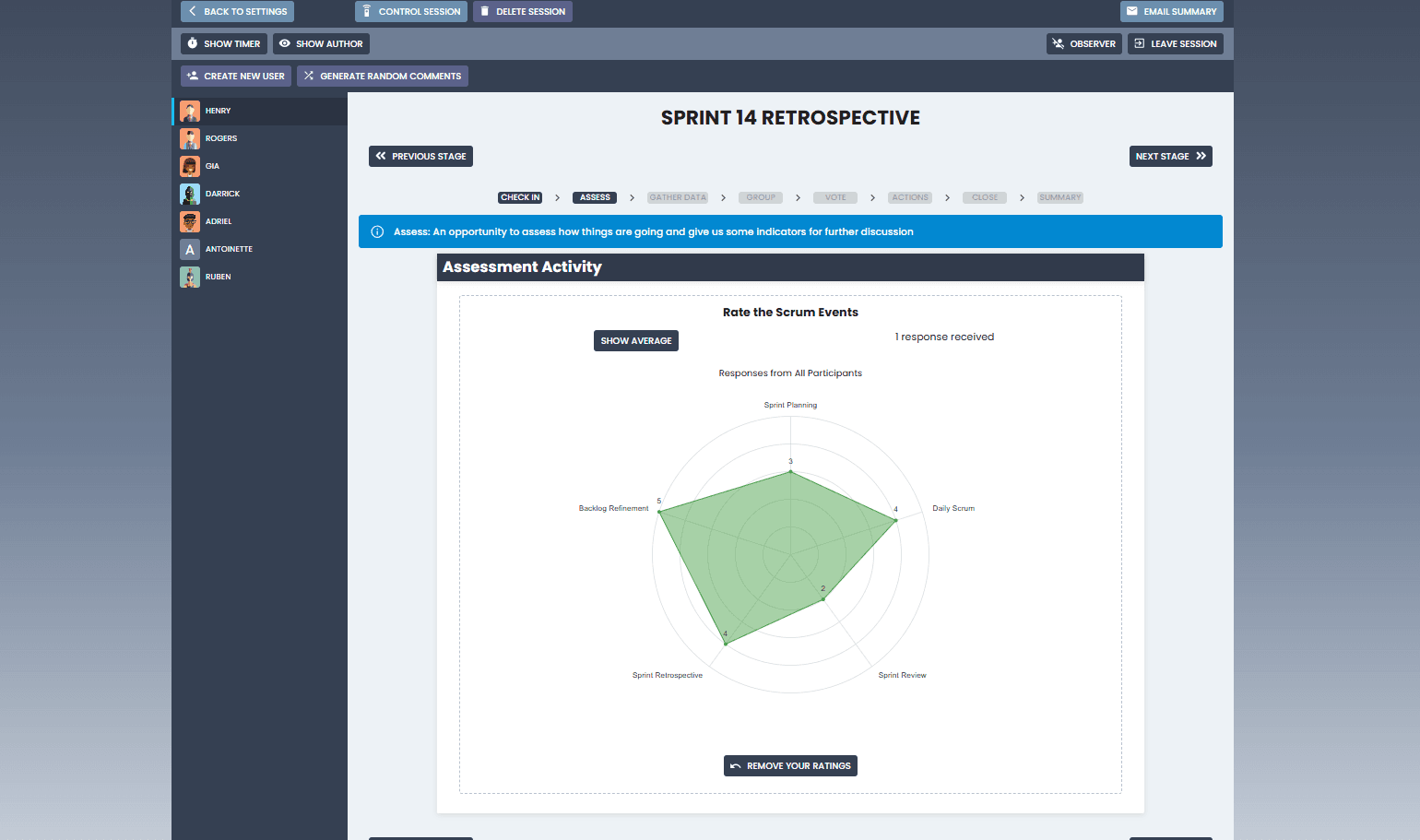Click the info icon in the blue banner
1420x840 pixels.
point(377,232)
